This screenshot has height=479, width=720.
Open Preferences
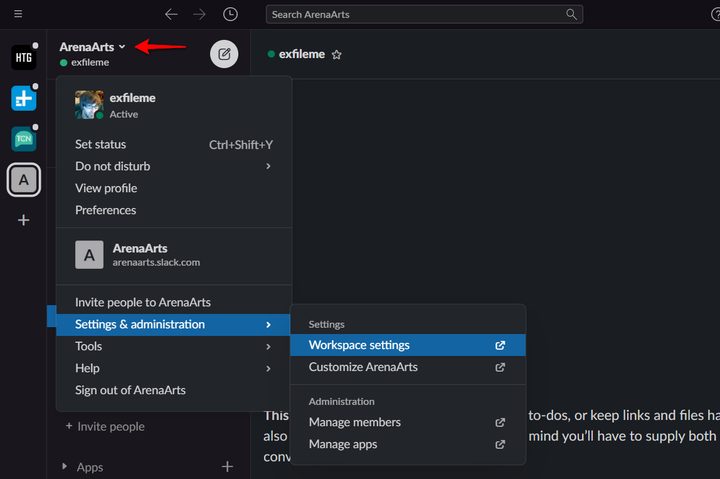pos(174,210)
